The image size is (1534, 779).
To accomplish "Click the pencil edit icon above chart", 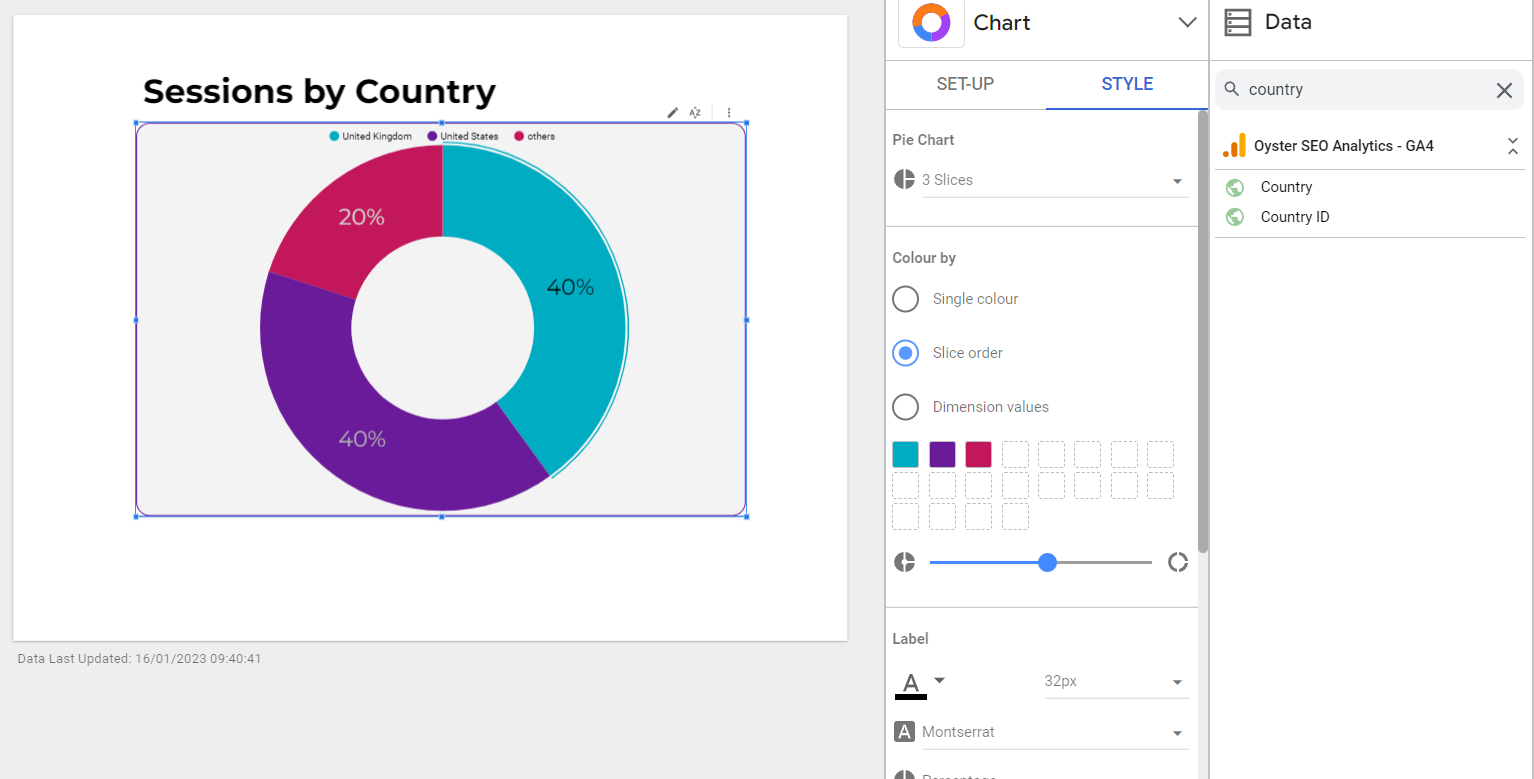I will [x=673, y=113].
